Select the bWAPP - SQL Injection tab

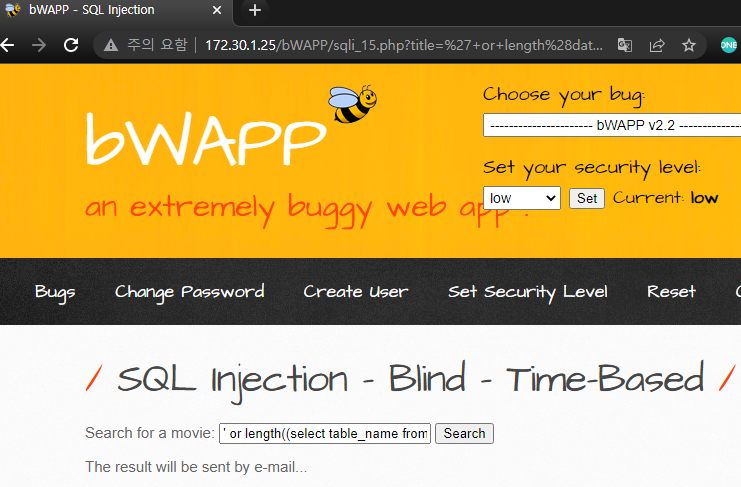[x=115, y=11]
